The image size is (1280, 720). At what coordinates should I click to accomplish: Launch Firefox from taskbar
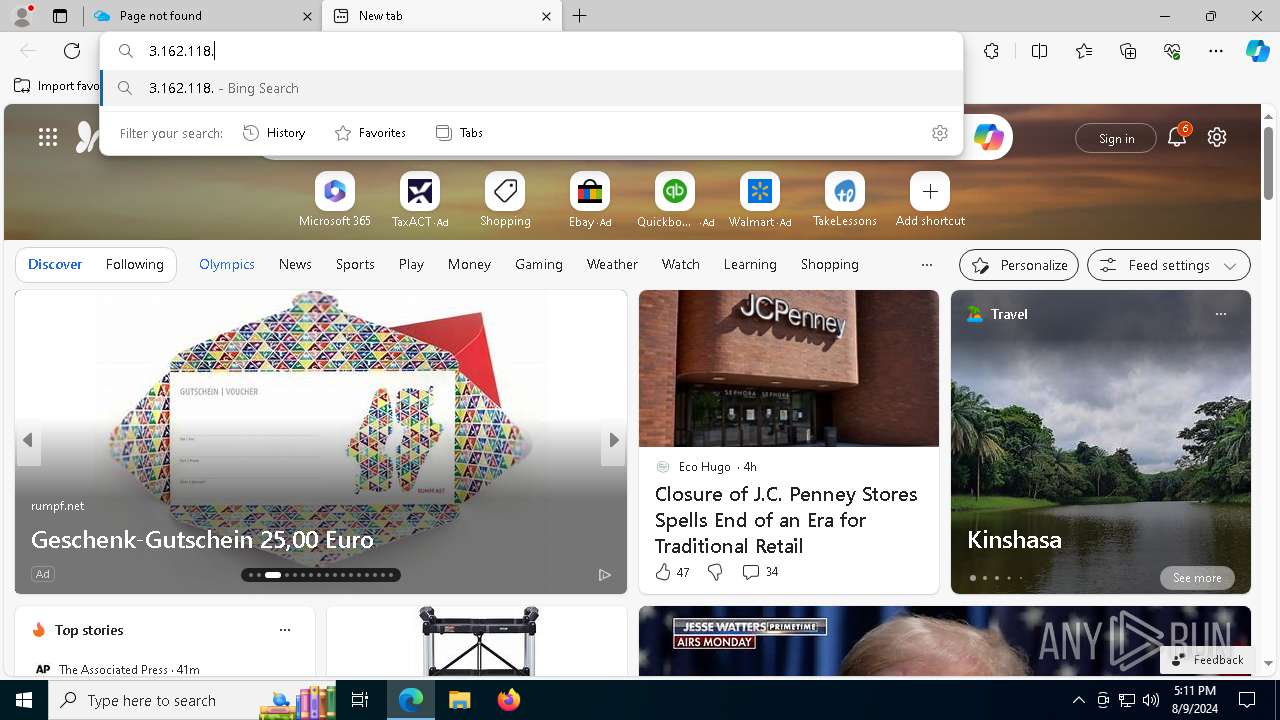pos(508,700)
